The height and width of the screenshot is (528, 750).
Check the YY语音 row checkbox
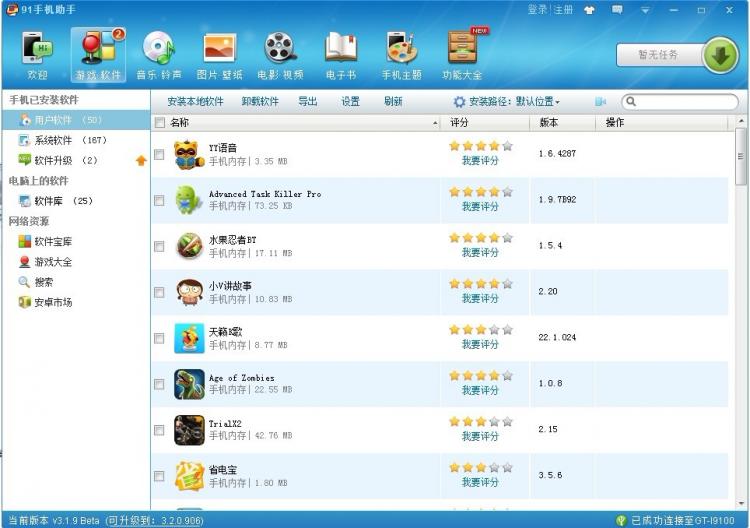coord(159,154)
